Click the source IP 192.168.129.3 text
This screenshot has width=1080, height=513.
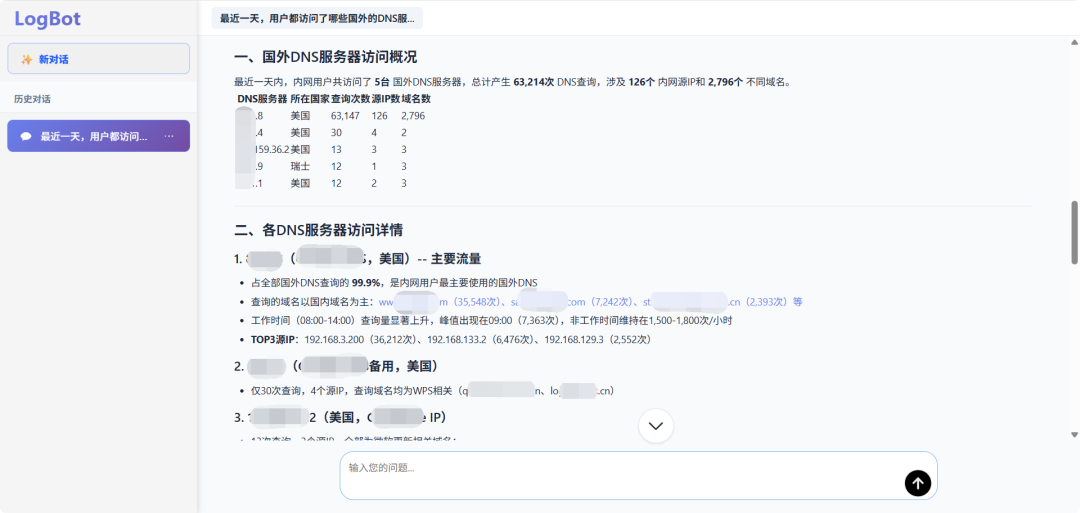tap(574, 339)
